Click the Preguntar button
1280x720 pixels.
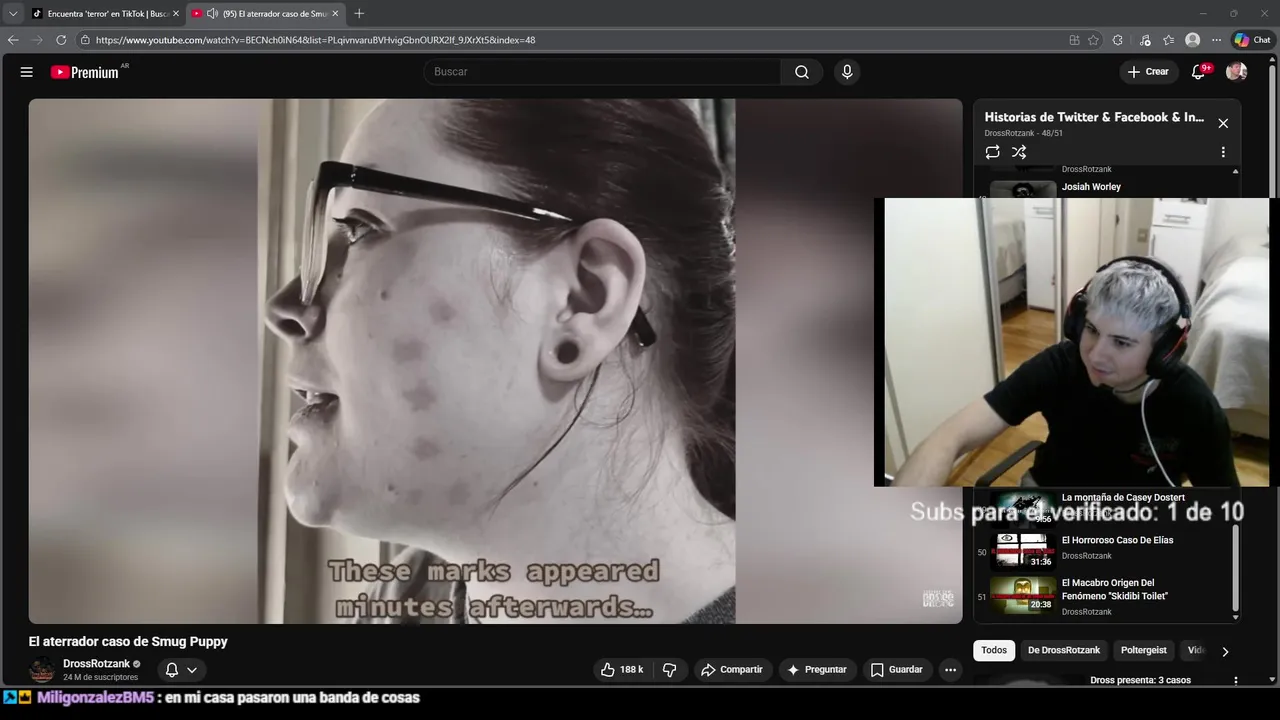[817, 670]
